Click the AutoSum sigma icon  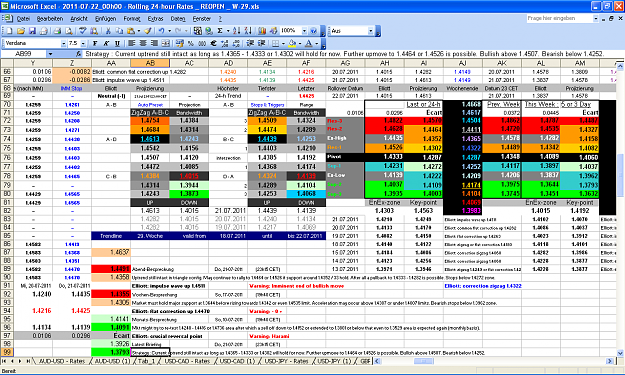(220, 31)
